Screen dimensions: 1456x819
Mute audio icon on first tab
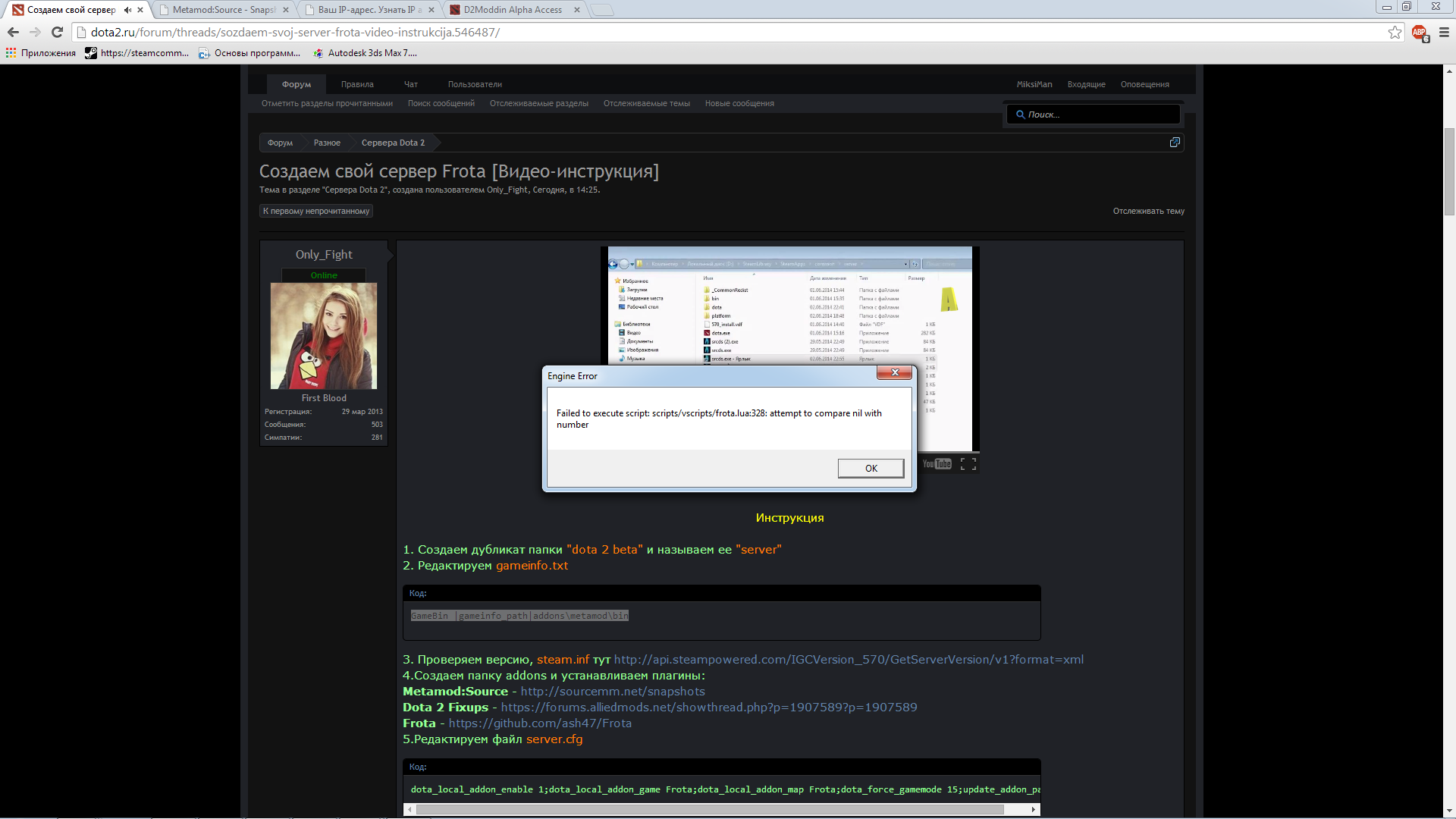pyautogui.click(x=127, y=10)
